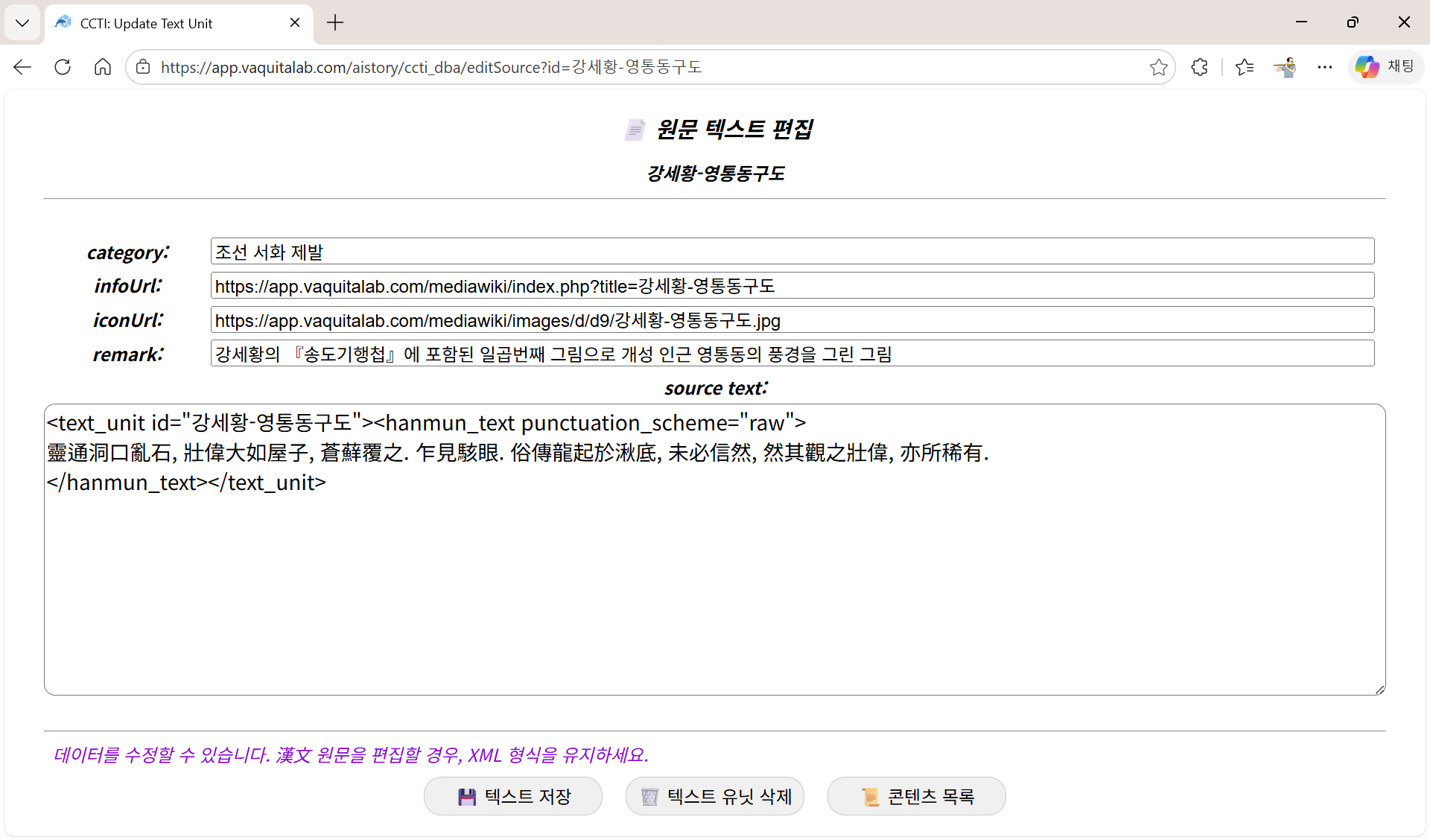Refresh the current page
Viewport: 1430px width, 840px height.
pyautogui.click(x=63, y=67)
